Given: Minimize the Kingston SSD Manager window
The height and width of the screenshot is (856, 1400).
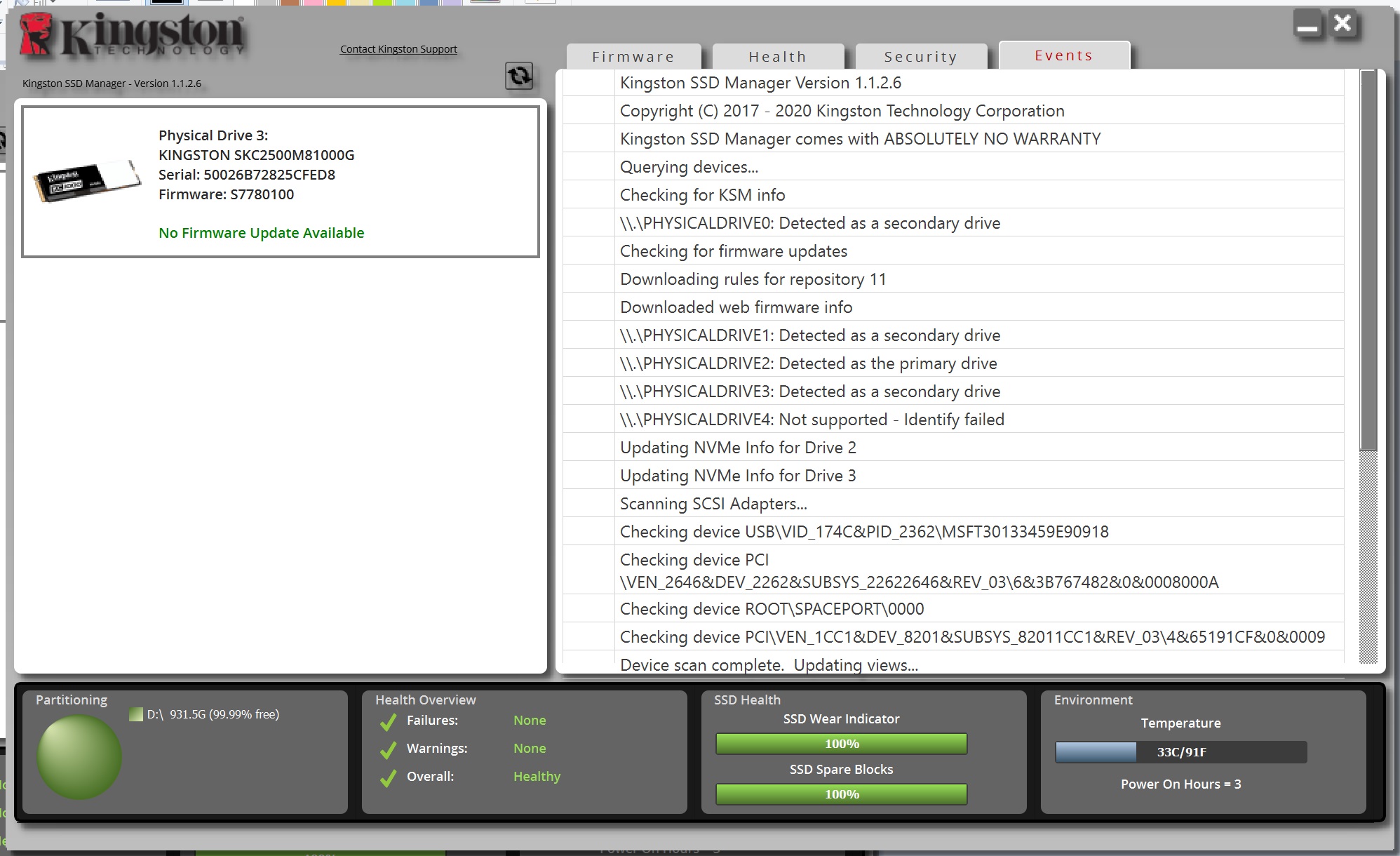Looking at the screenshot, I should point(1307,25).
